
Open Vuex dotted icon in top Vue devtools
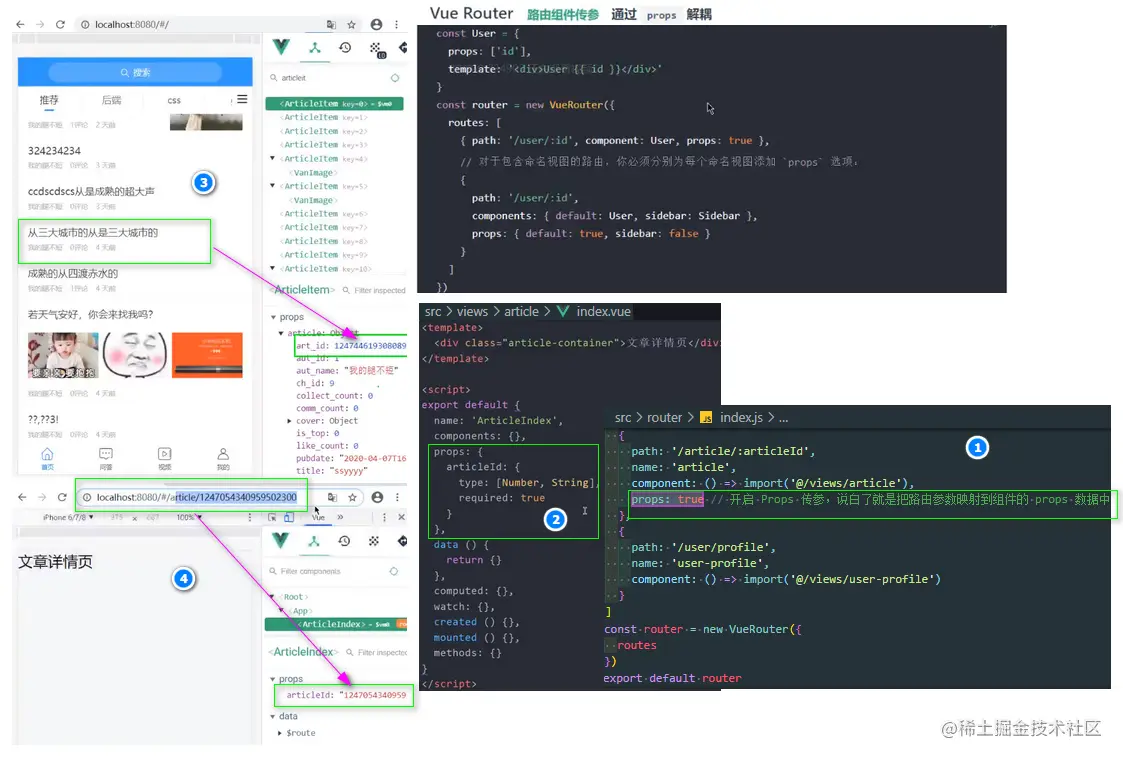(x=376, y=49)
